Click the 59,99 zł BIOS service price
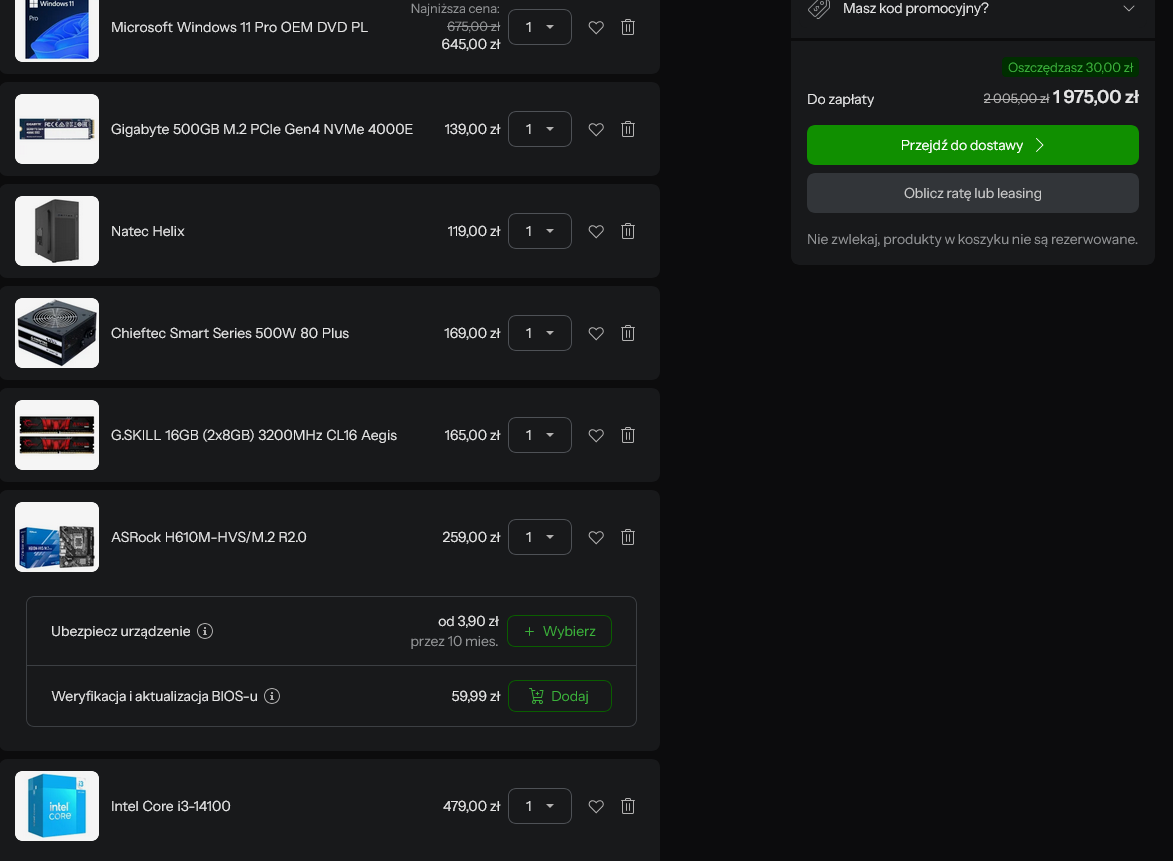This screenshot has height=861, width=1173. tap(476, 696)
